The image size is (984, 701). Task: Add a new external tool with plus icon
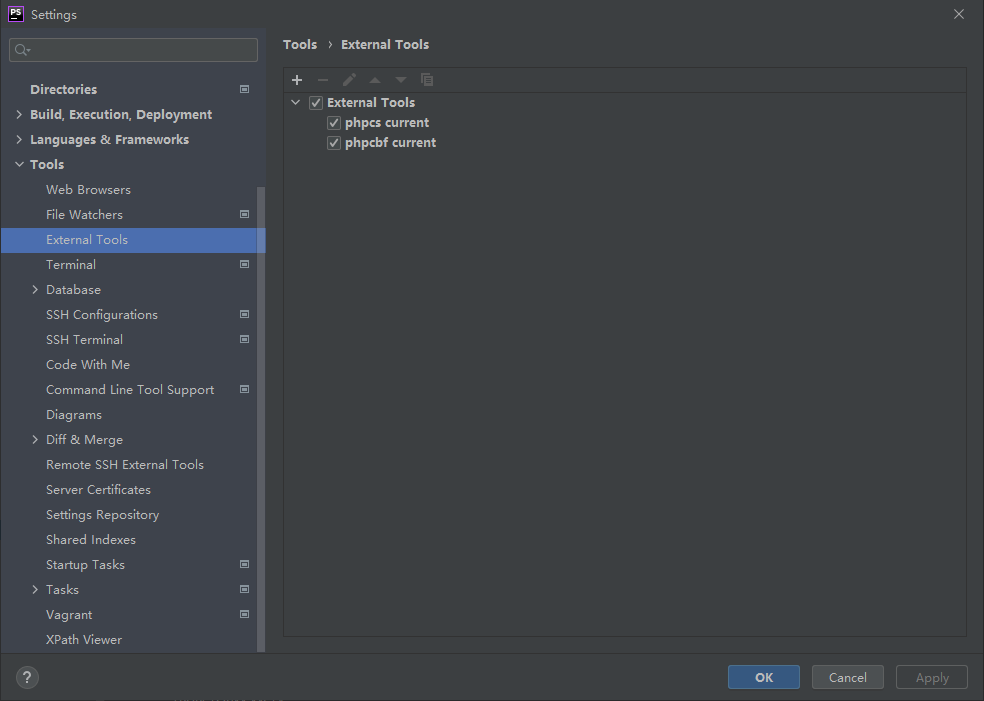tap(297, 80)
